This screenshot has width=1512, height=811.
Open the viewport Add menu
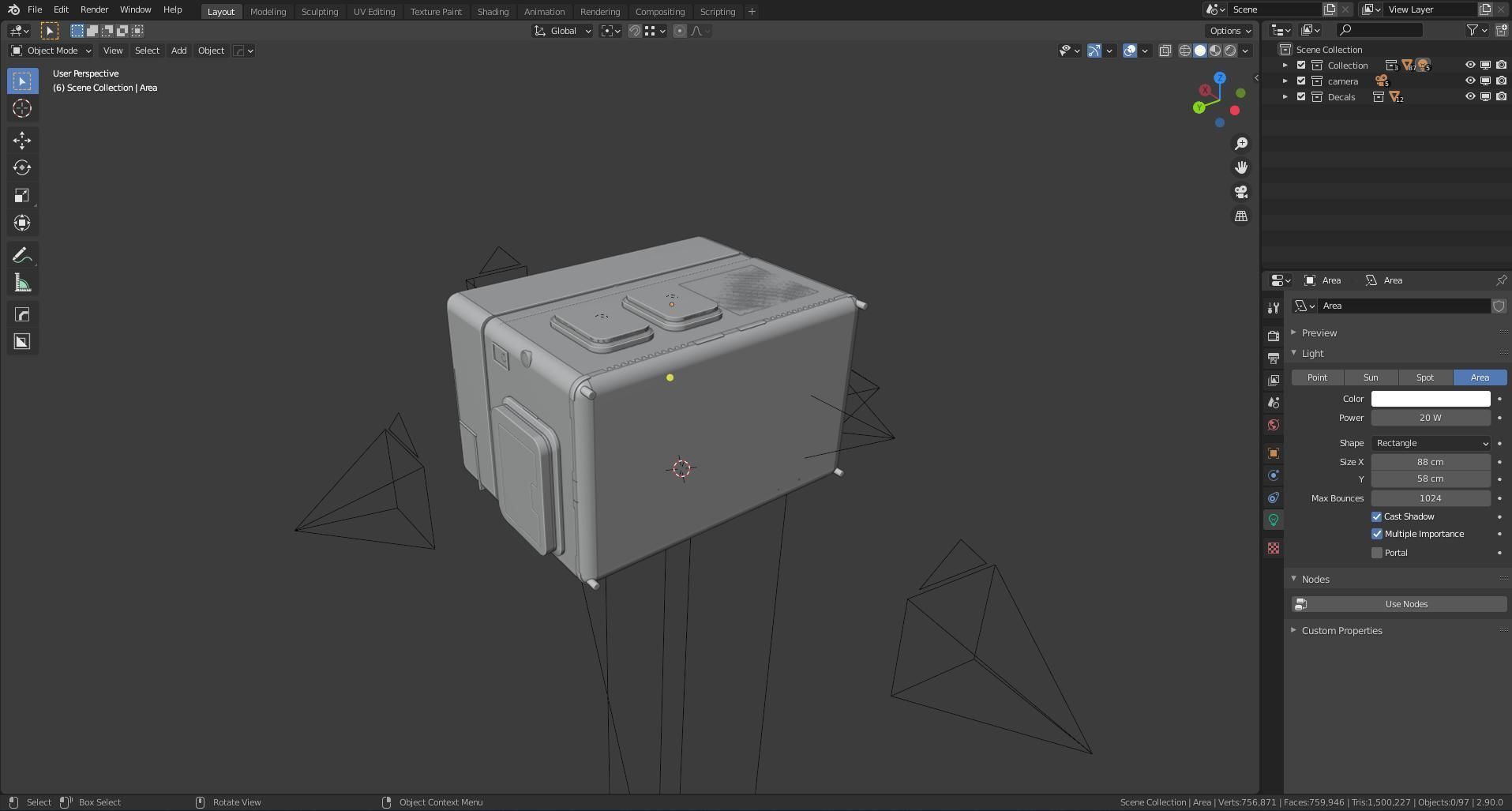179,51
